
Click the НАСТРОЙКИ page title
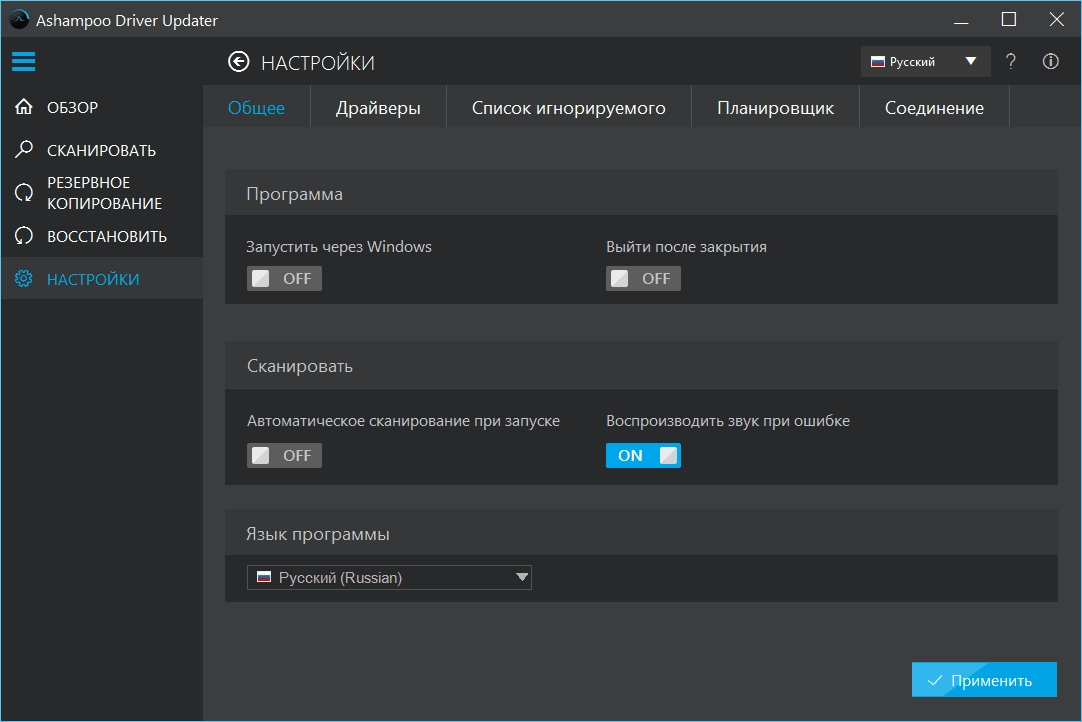click(317, 63)
